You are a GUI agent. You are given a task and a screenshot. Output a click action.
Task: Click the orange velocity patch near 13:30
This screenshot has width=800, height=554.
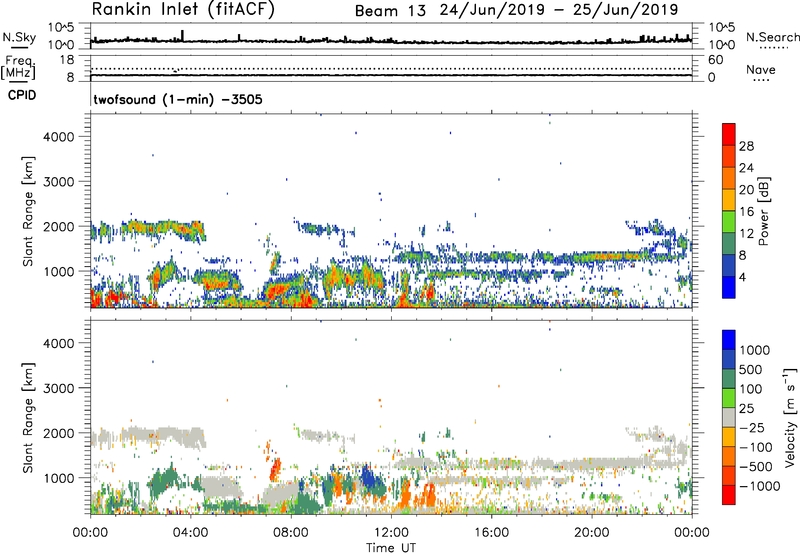[429, 493]
